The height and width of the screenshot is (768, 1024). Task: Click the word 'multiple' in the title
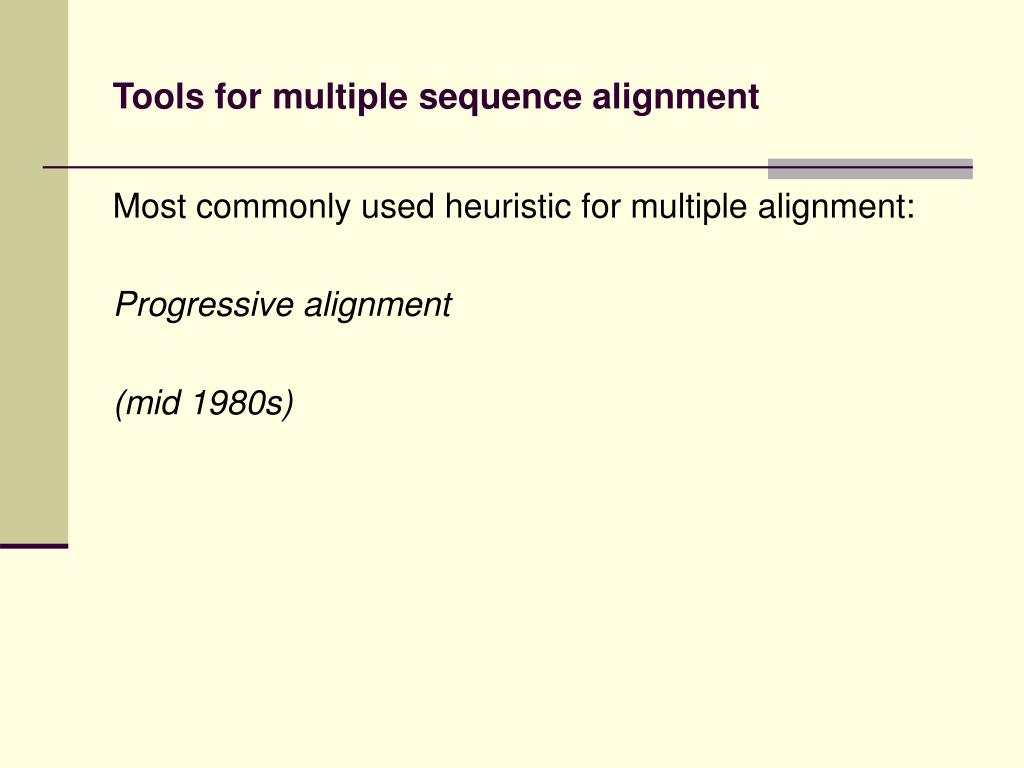click(340, 97)
